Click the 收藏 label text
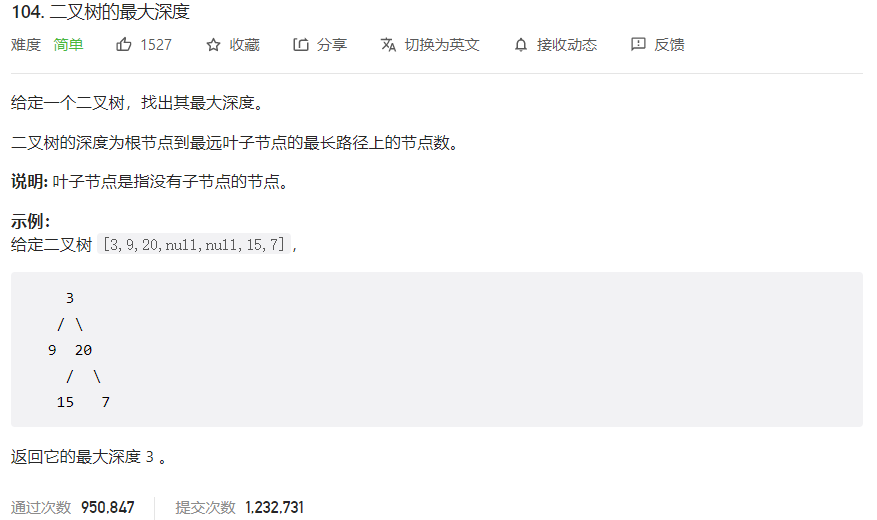Screen dimensions: 877x520 pyautogui.click(x=244, y=45)
